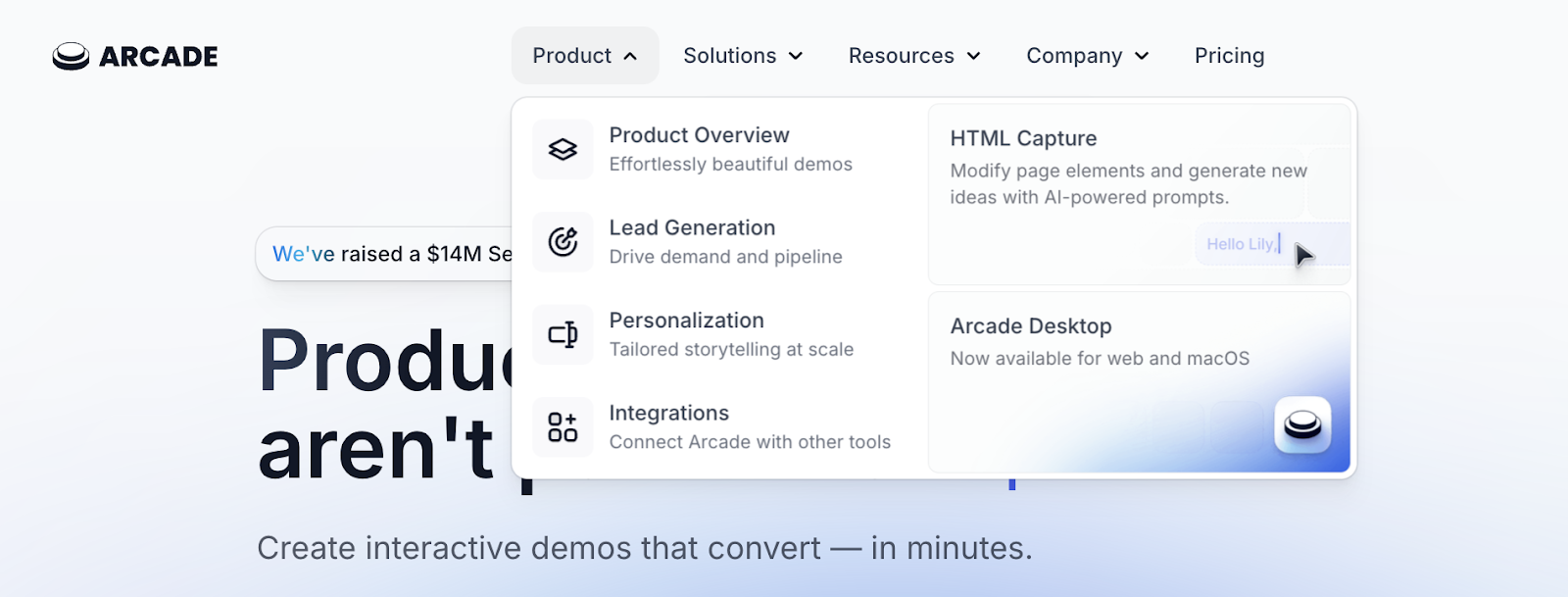Image resolution: width=1568 pixels, height=597 pixels.
Task: Click 'Effortlessly beautiful demos' subtitle
Action: (731, 164)
